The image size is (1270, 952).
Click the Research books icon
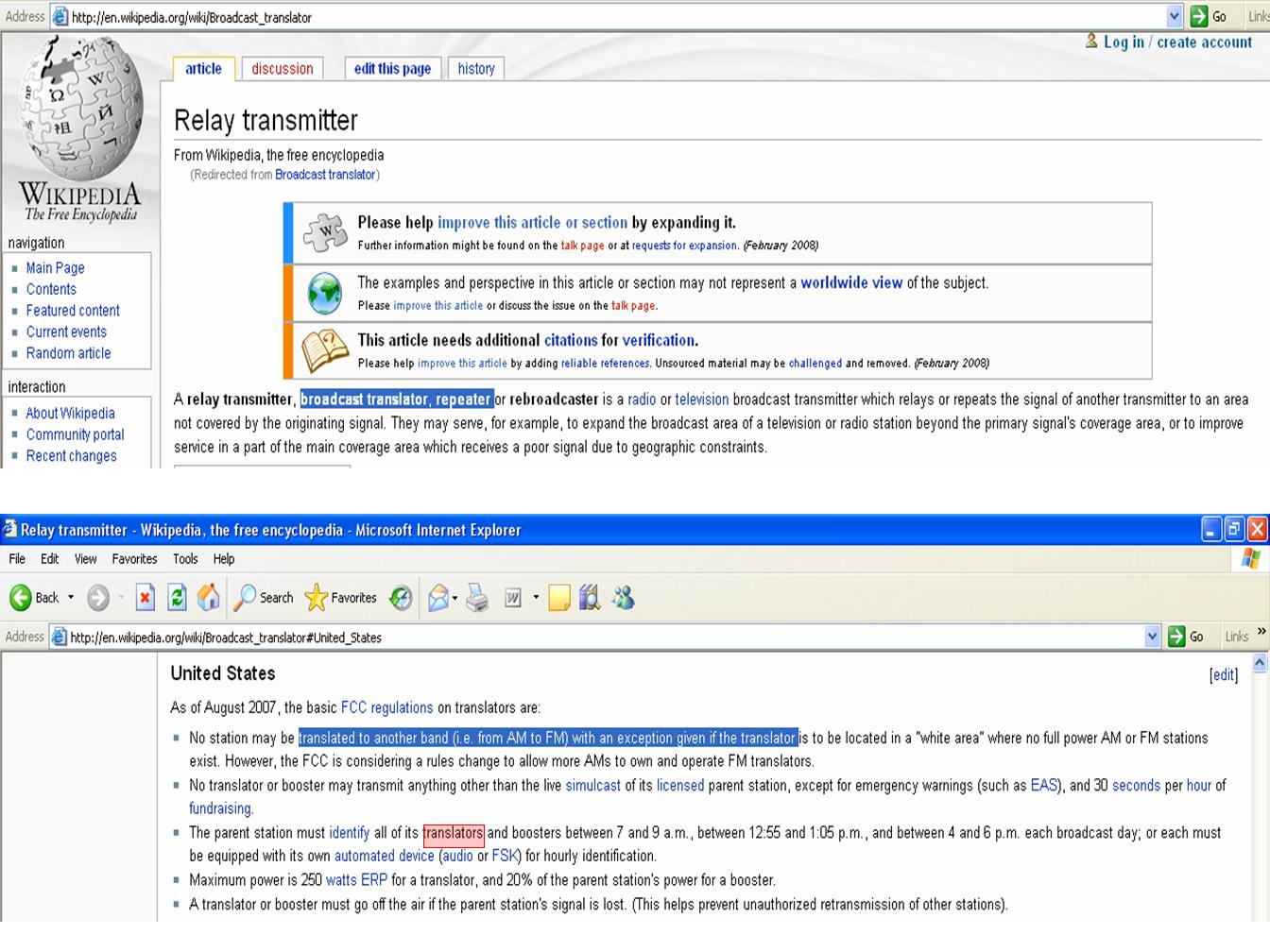590,598
